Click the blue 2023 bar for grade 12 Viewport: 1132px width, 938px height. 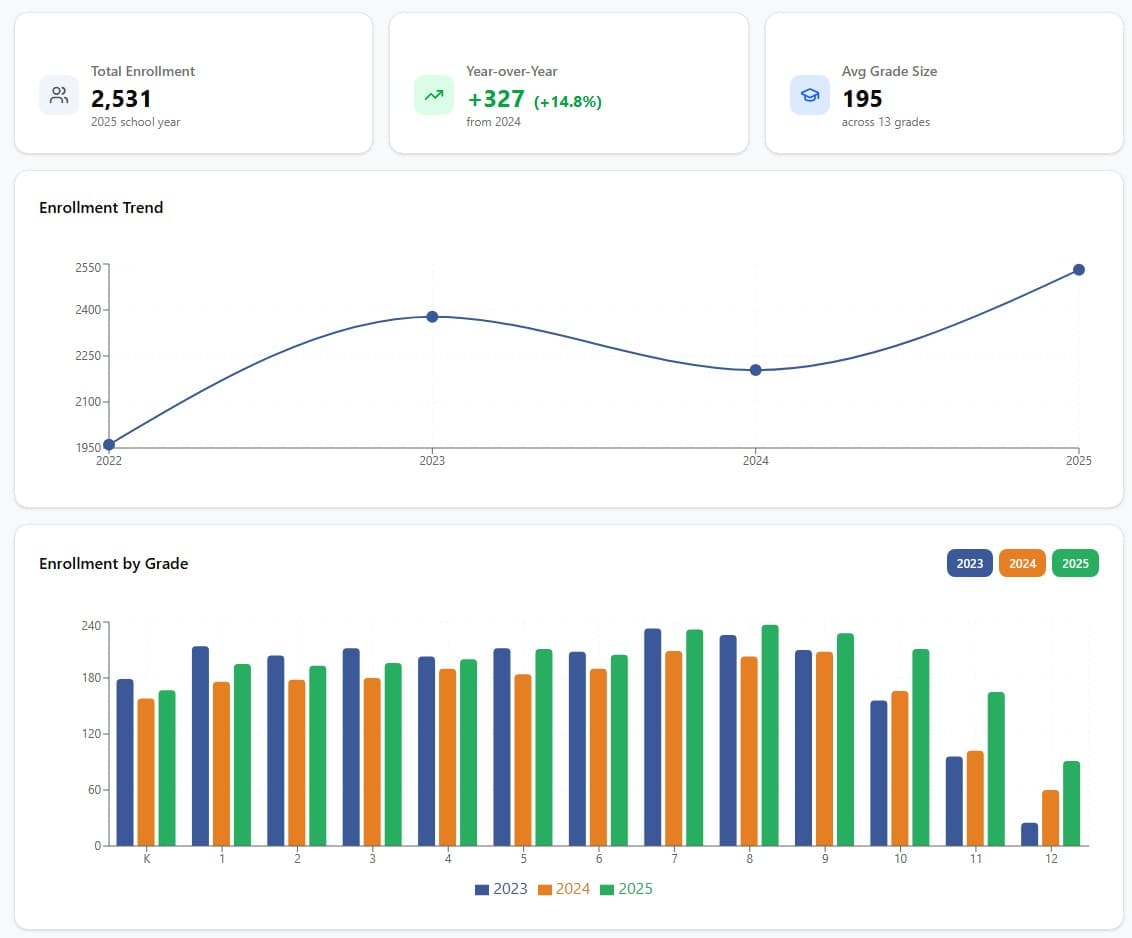1029,834
